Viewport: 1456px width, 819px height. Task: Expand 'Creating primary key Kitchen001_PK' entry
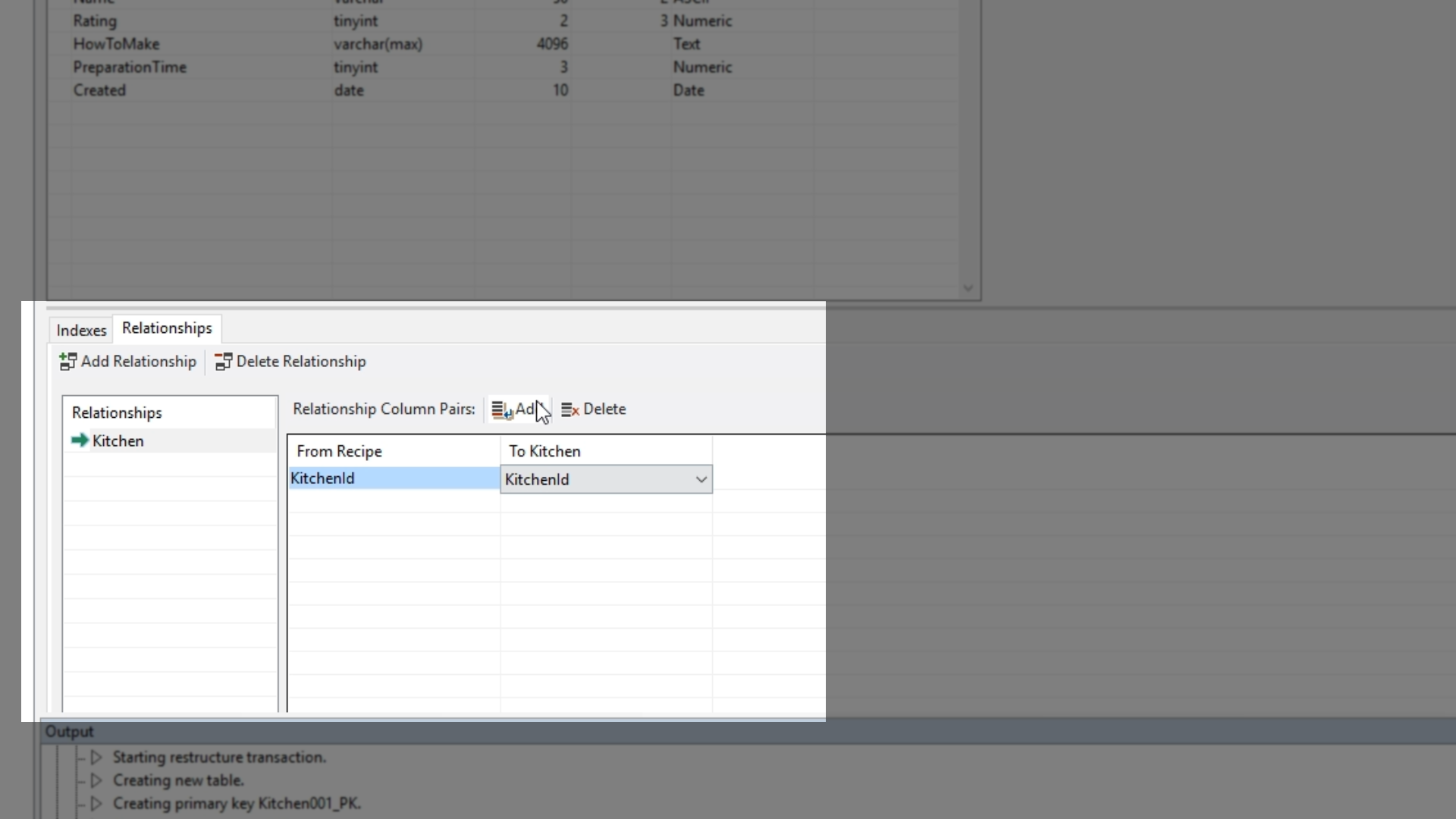tap(96, 803)
